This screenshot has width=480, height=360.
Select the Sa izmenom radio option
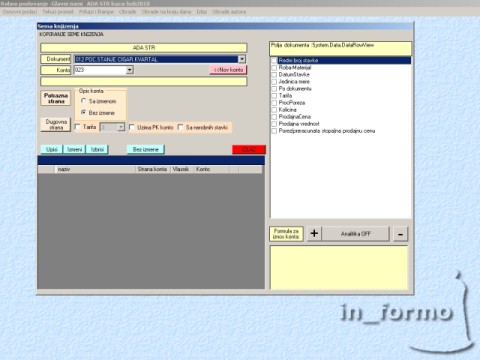pos(84,101)
